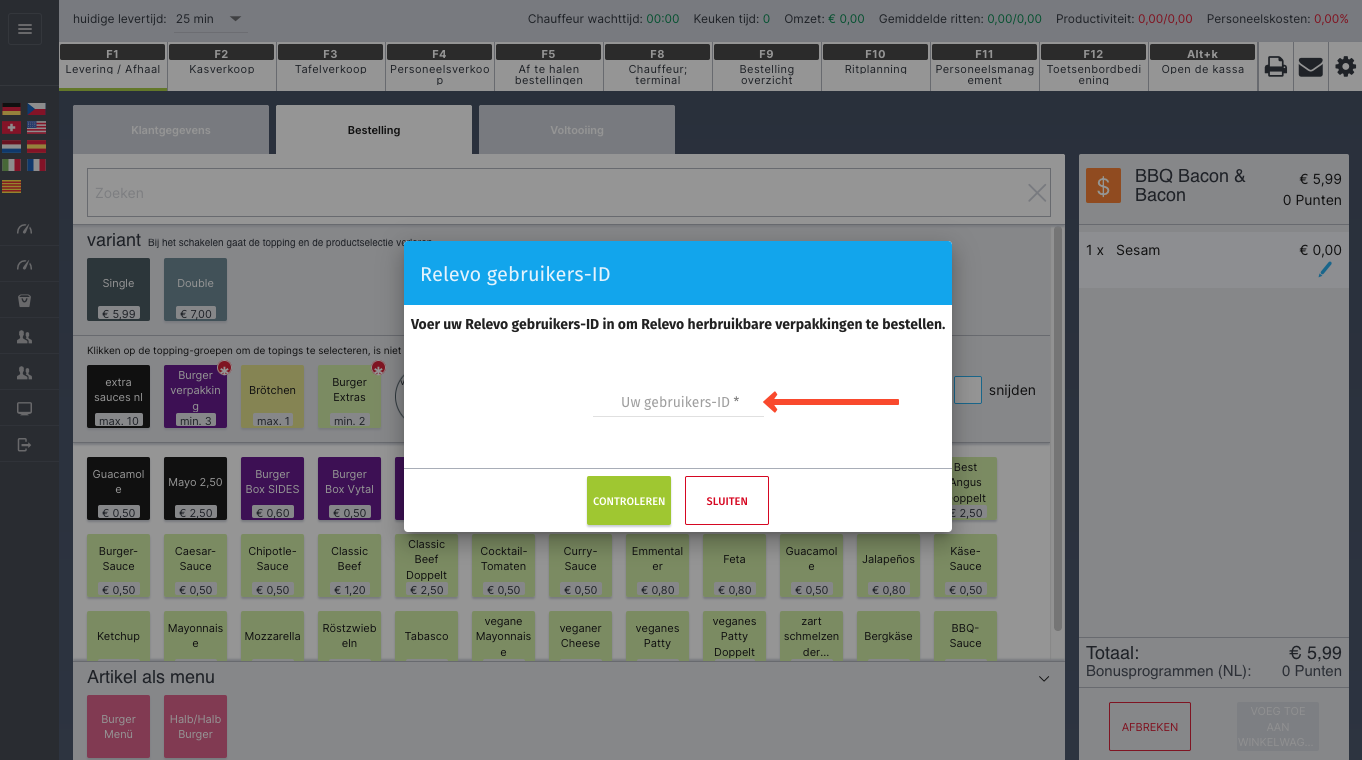Choose the Spanish flag language
Viewport: 1362px width, 760px height.
36,146
